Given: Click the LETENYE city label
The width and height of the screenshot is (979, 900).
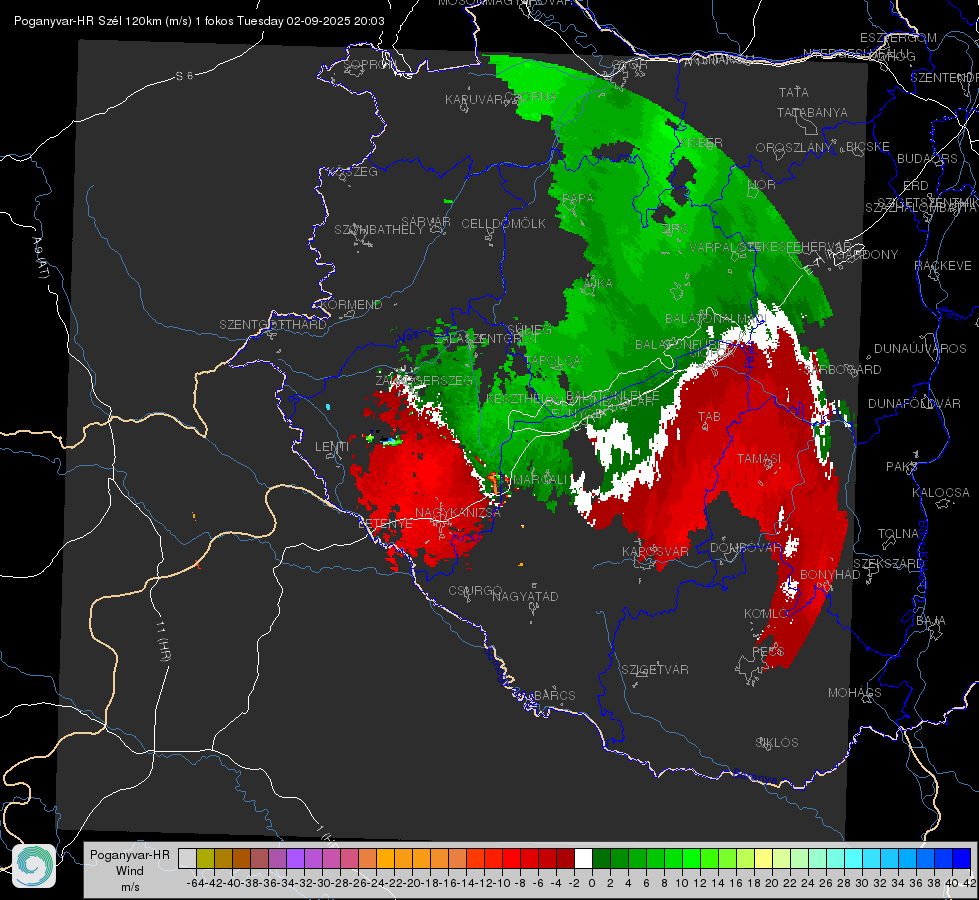Looking at the screenshot, I should click(385, 524).
